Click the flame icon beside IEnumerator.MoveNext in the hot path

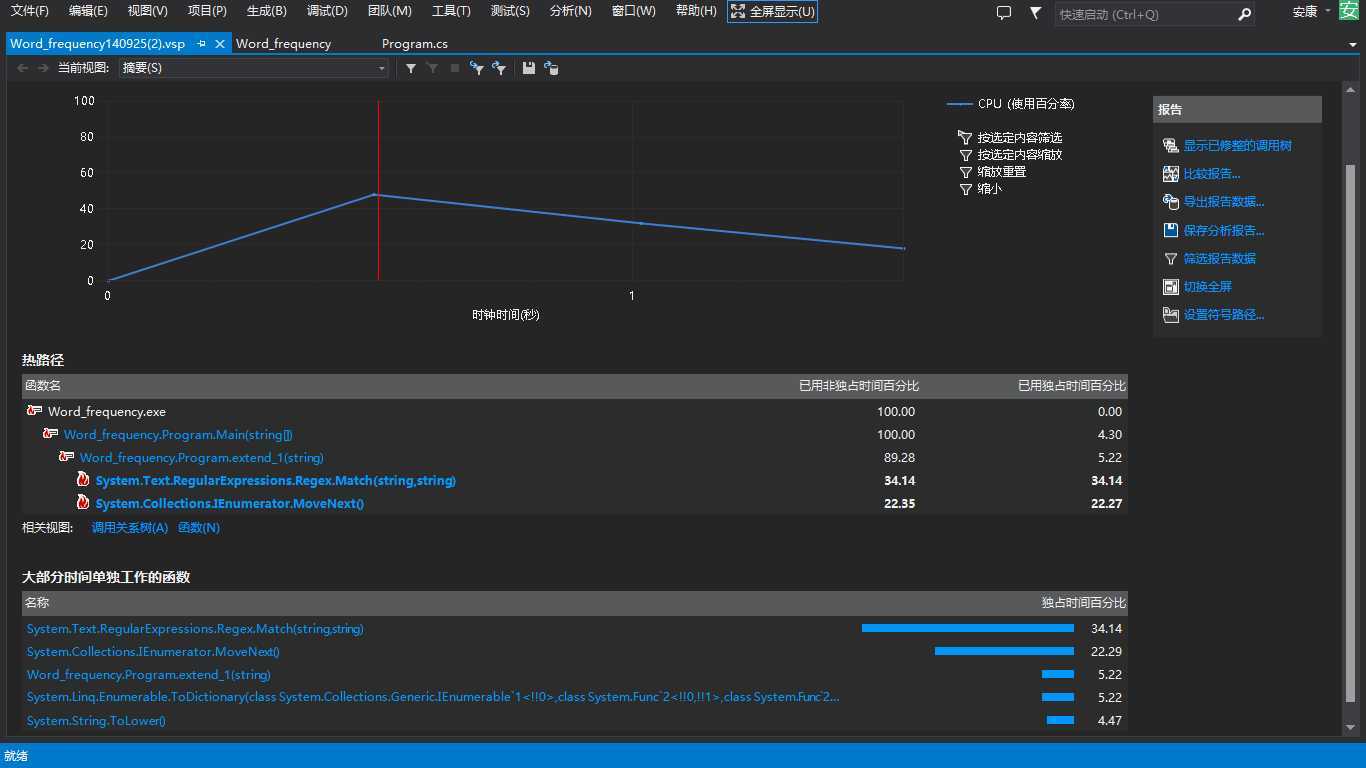pyautogui.click(x=84, y=504)
